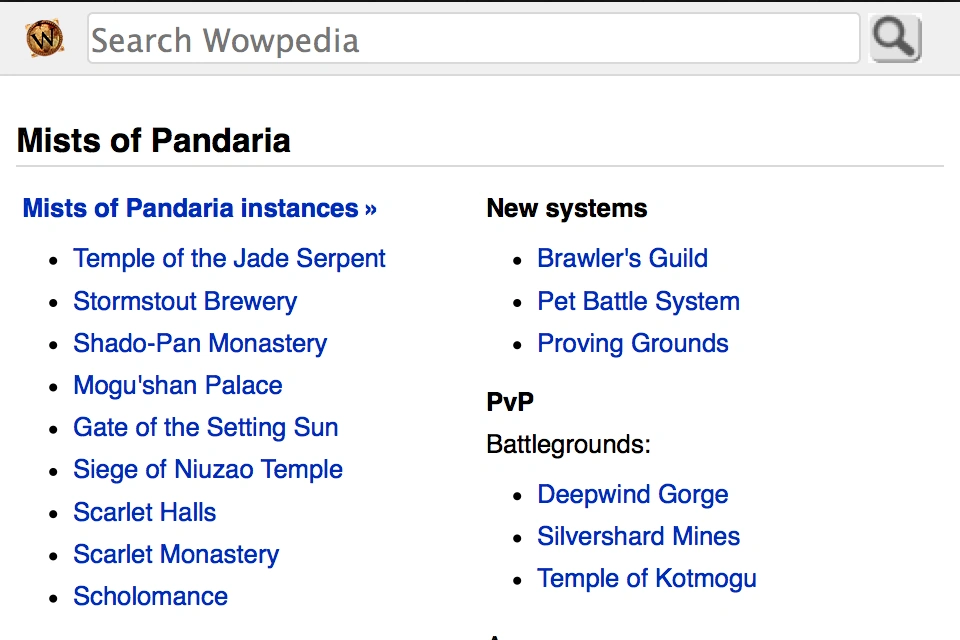Select the Temple of Kotmogu link

(x=646, y=578)
